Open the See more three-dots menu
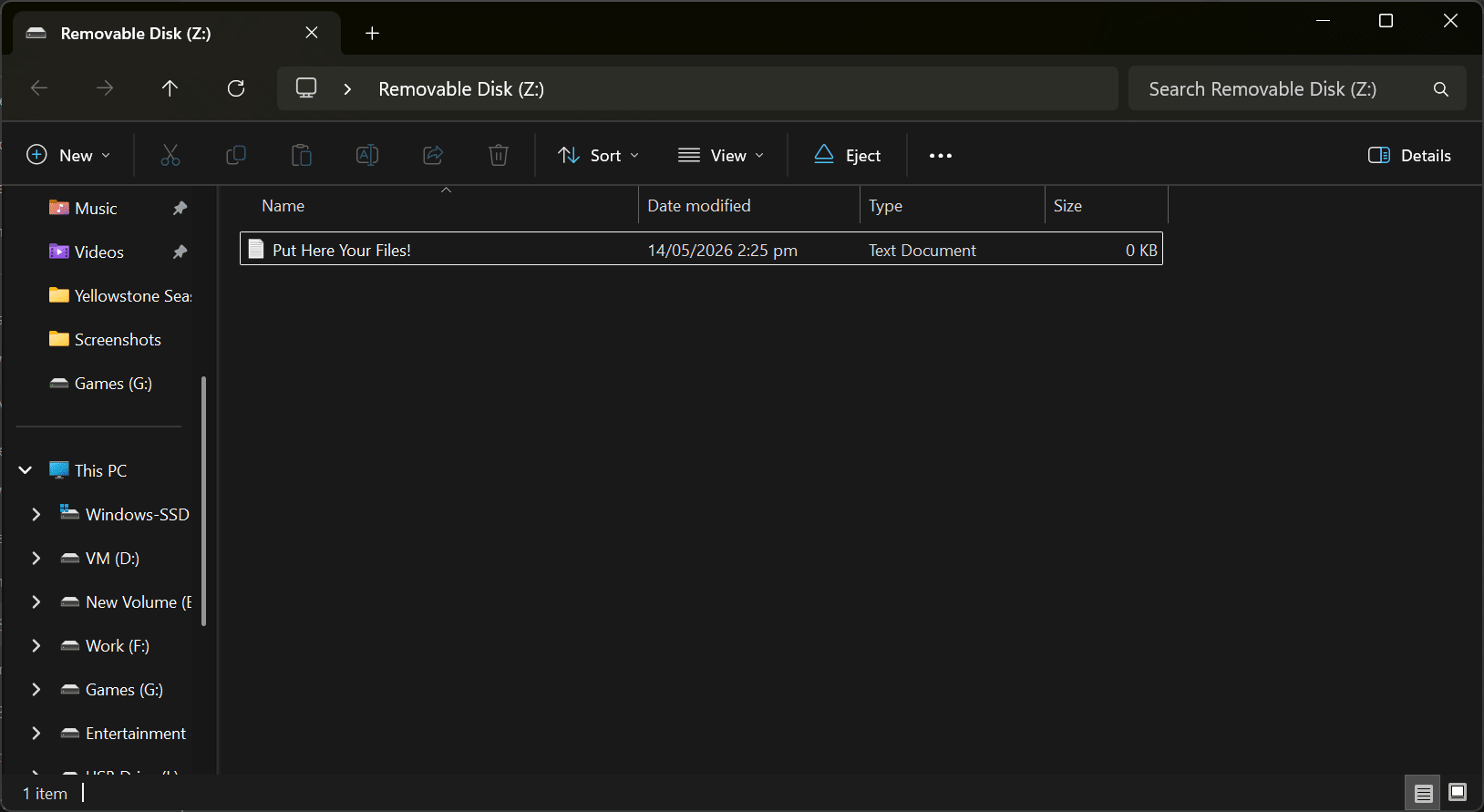 pyautogui.click(x=941, y=156)
